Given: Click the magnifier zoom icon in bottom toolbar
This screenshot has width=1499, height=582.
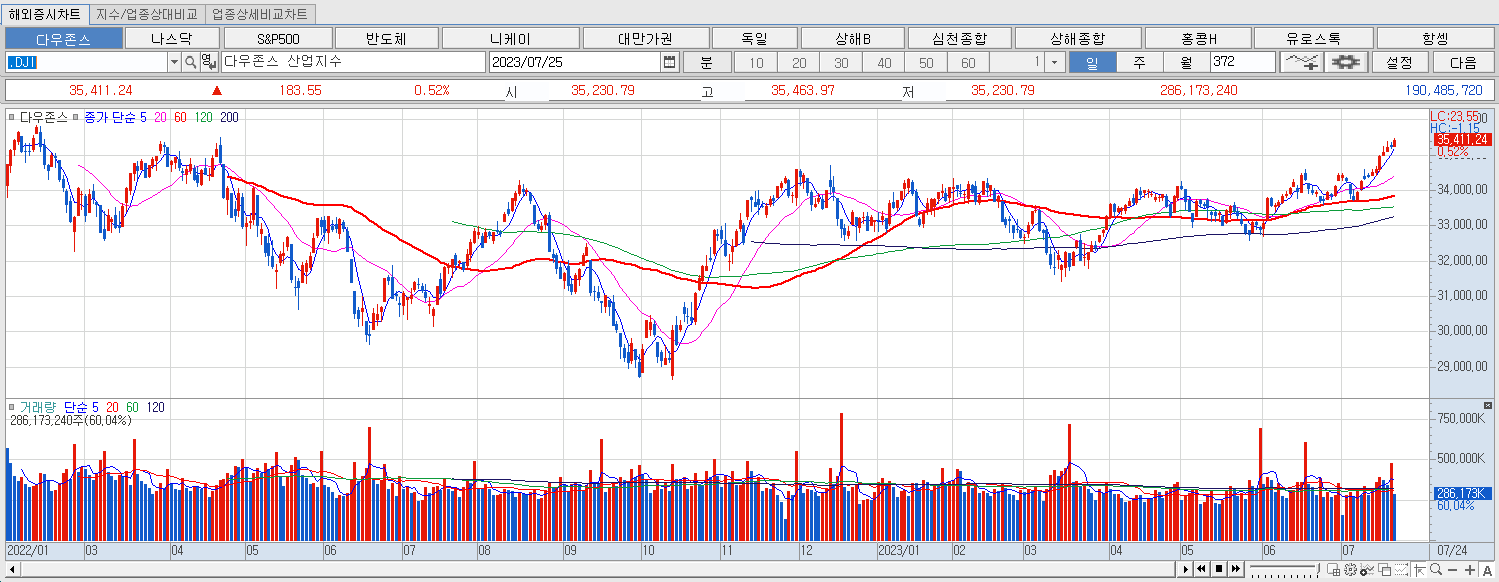Looking at the screenshot, I should pos(1436,570).
